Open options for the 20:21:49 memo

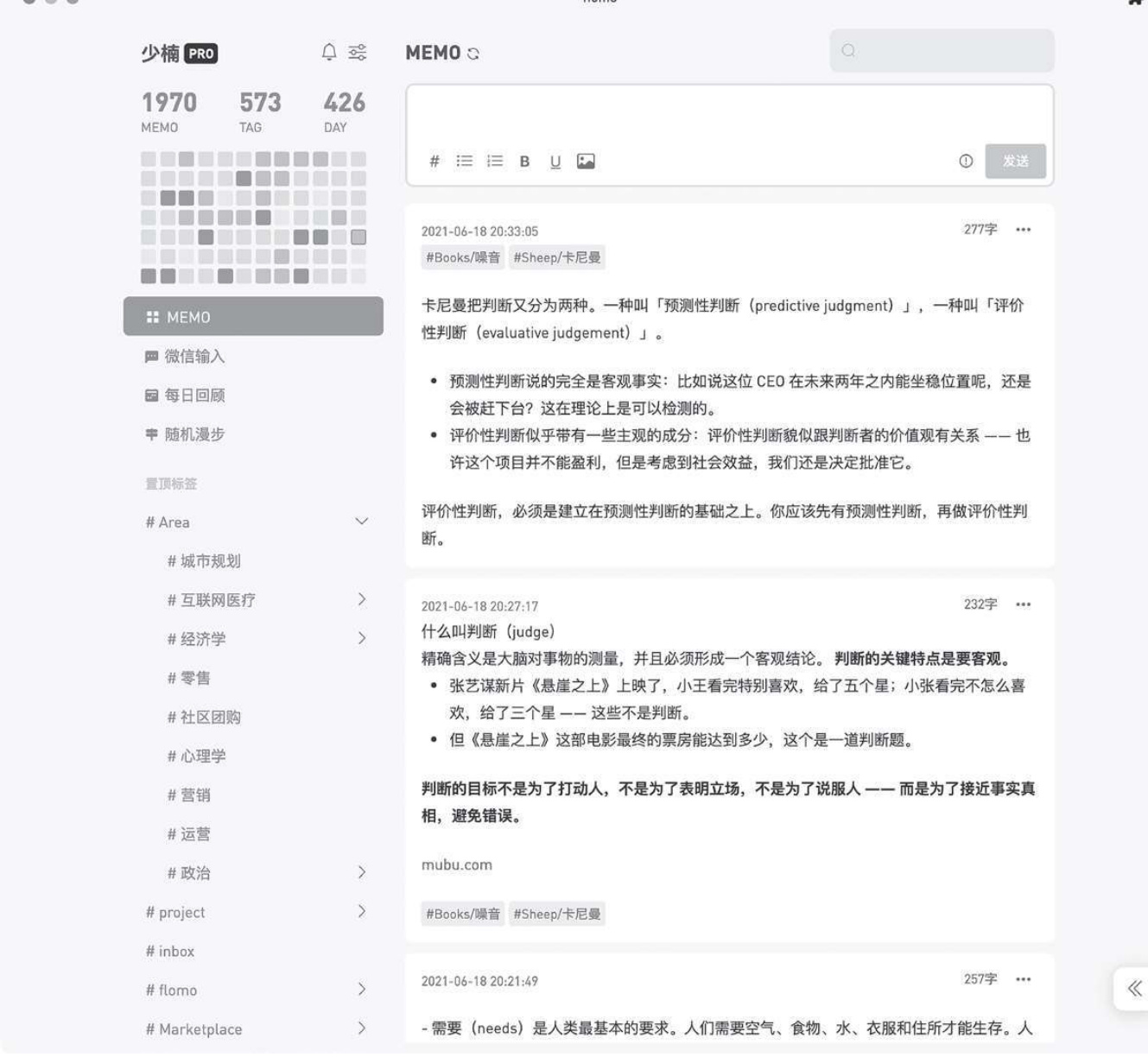pyautogui.click(x=1024, y=979)
